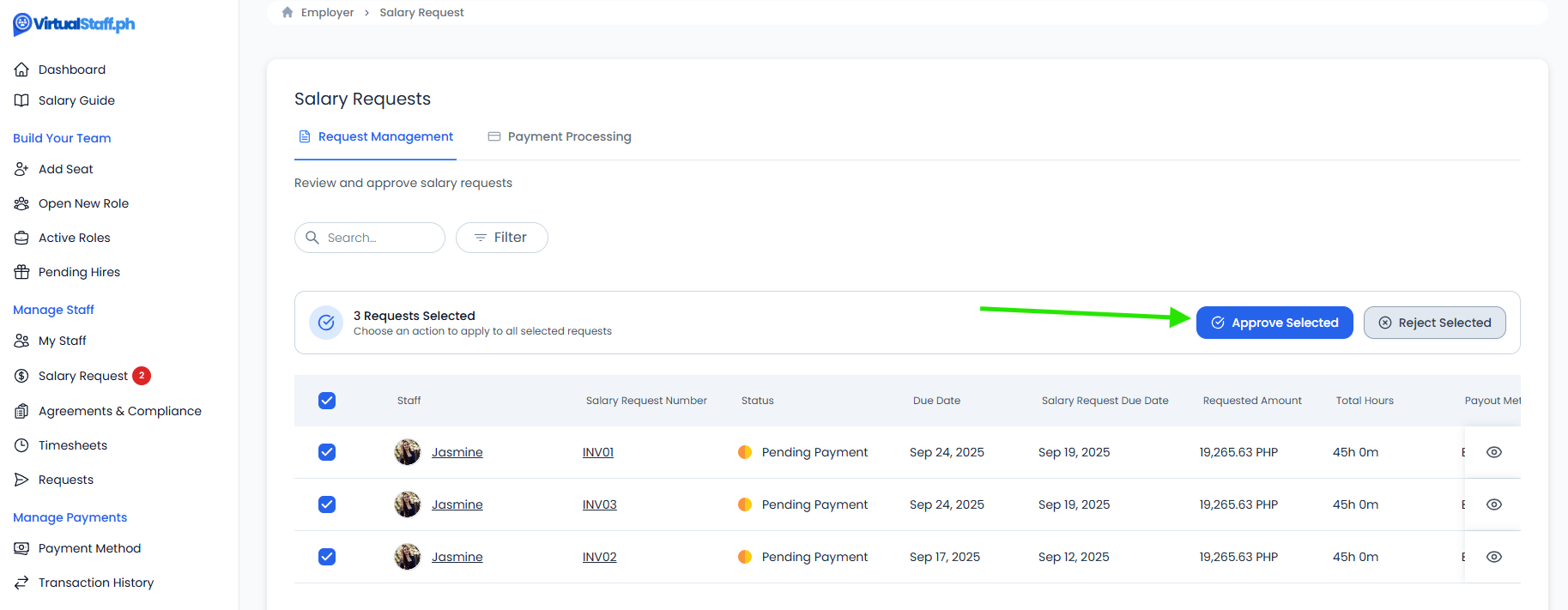This screenshot has height=610, width=1568.
Task: Deselect the INV02 row checkbox
Action: pyautogui.click(x=327, y=557)
